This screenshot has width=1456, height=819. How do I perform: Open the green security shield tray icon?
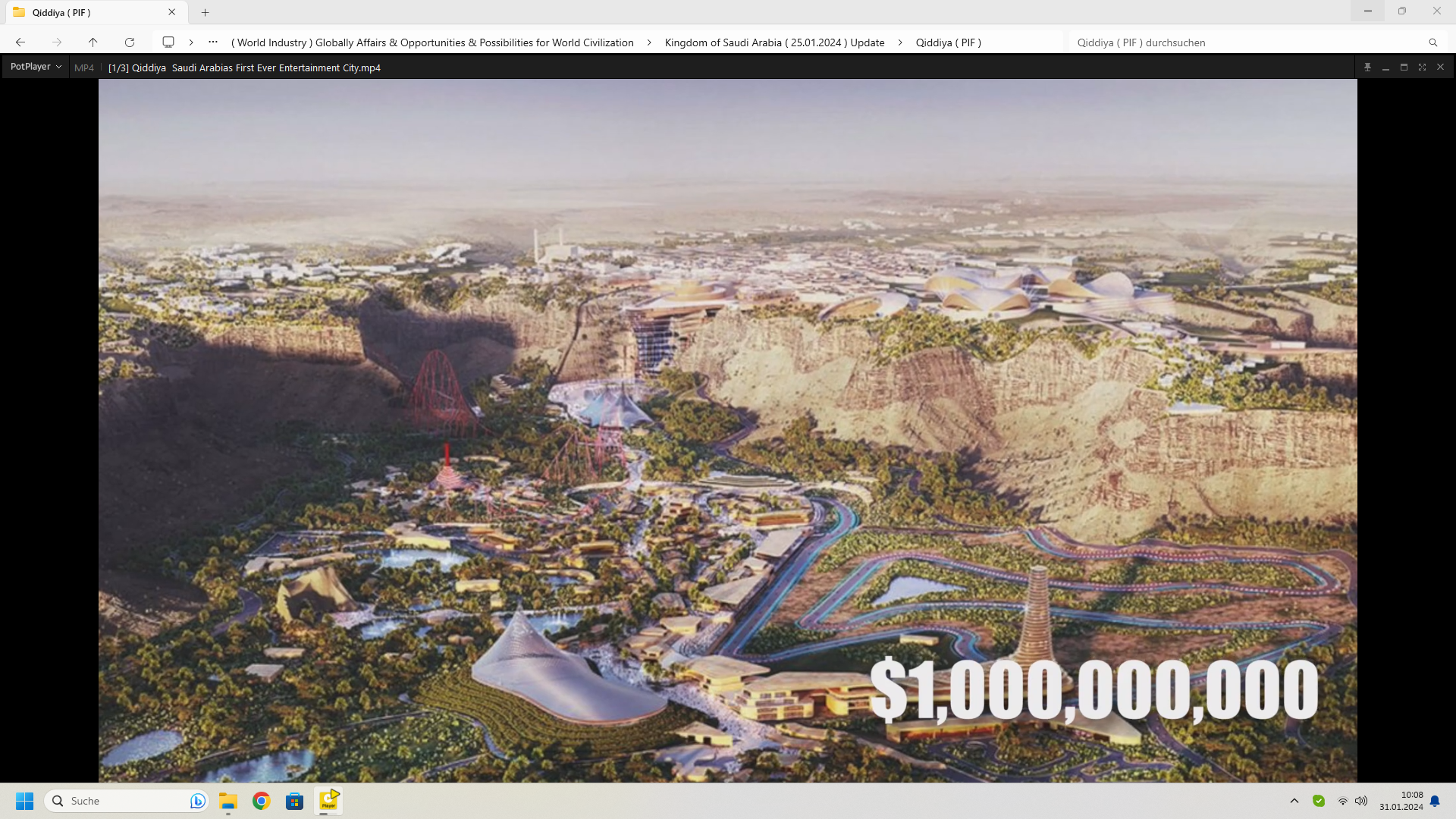click(1319, 801)
